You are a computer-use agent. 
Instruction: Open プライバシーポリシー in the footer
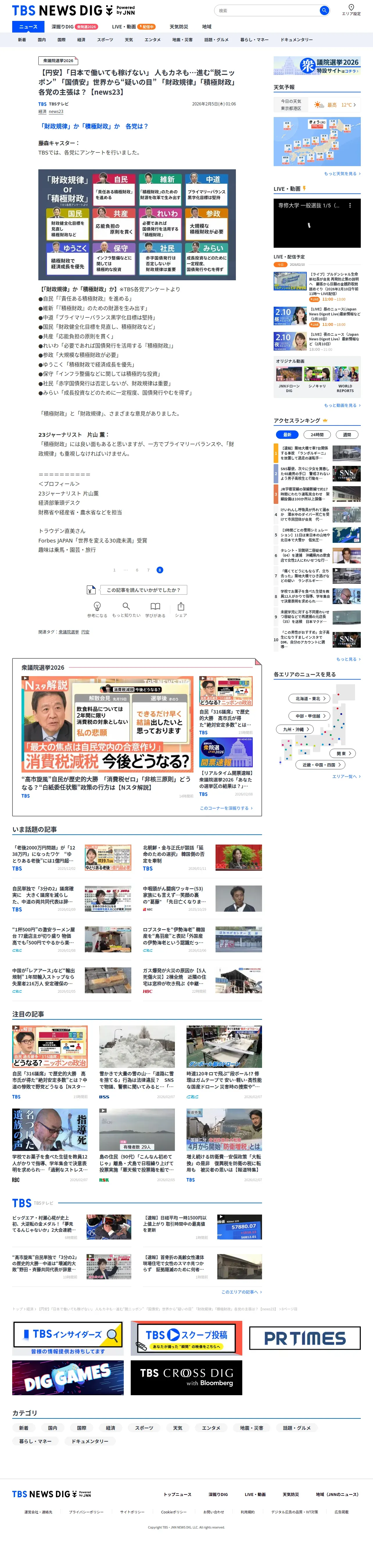86,1512
